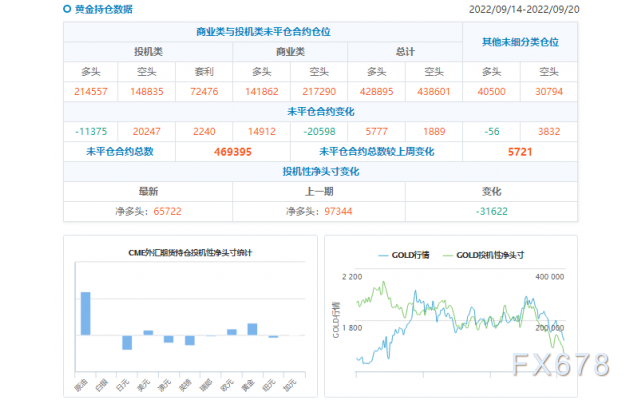Click the 黄金 bar in bar chart
640x400 pixels.
pyautogui.click(x=252, y=329)
